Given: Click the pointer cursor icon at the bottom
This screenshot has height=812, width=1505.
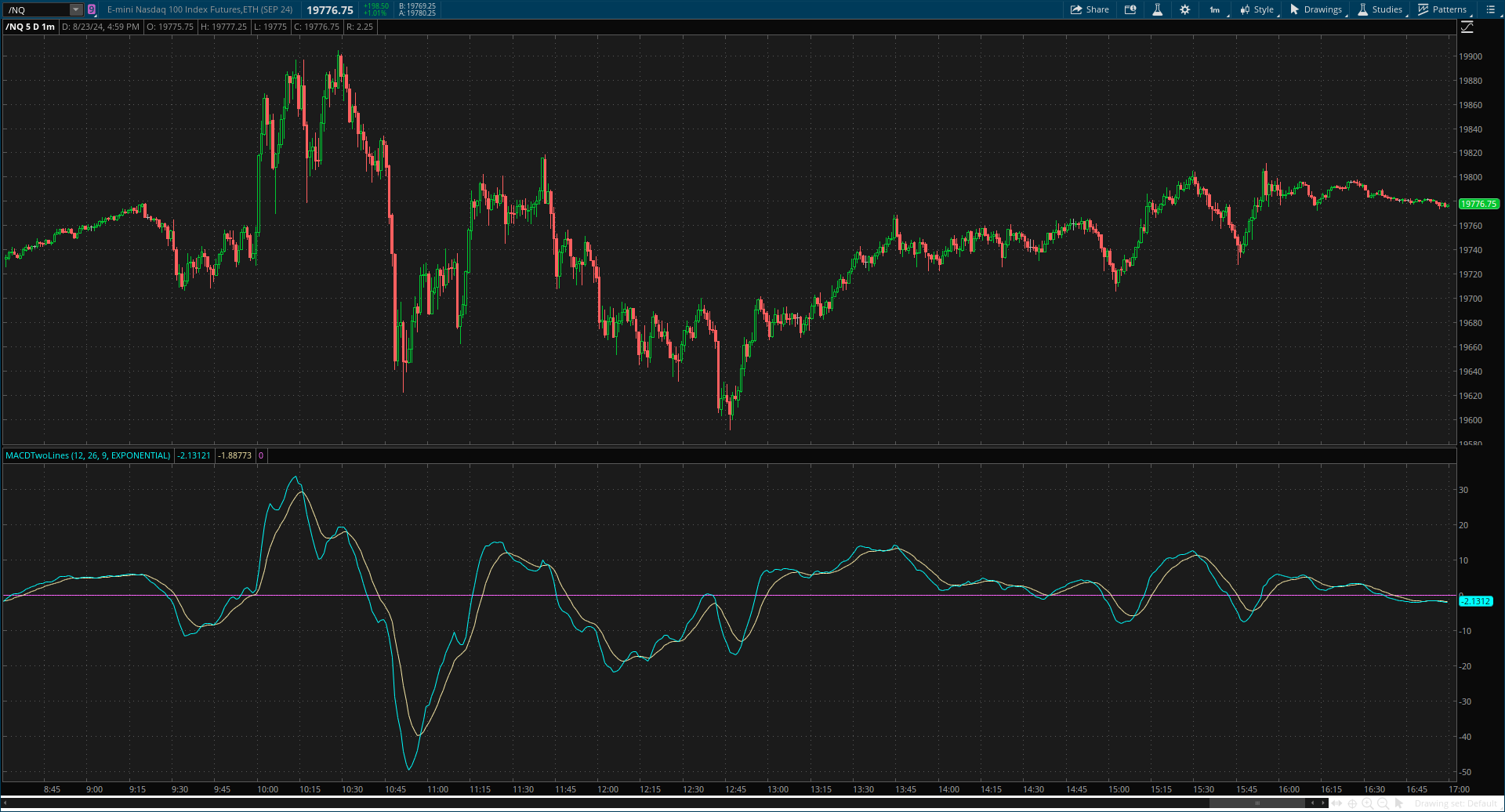Looking at the screenshot, I should coord(1399,803).
